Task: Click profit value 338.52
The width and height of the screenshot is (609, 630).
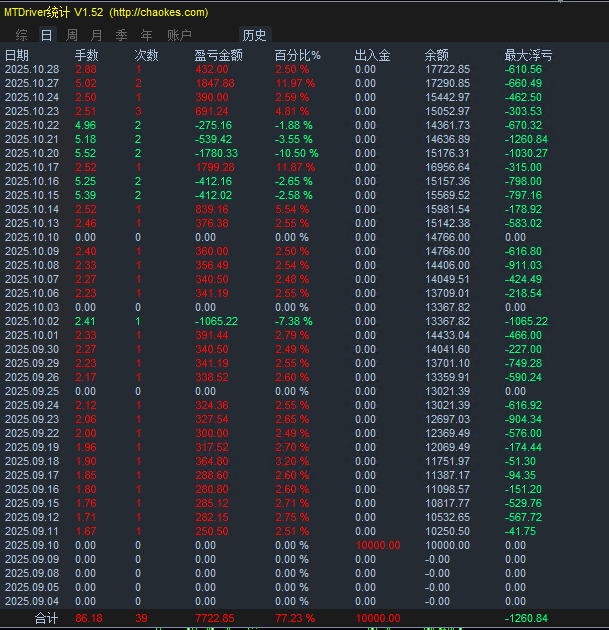Action: coord(212,377)
